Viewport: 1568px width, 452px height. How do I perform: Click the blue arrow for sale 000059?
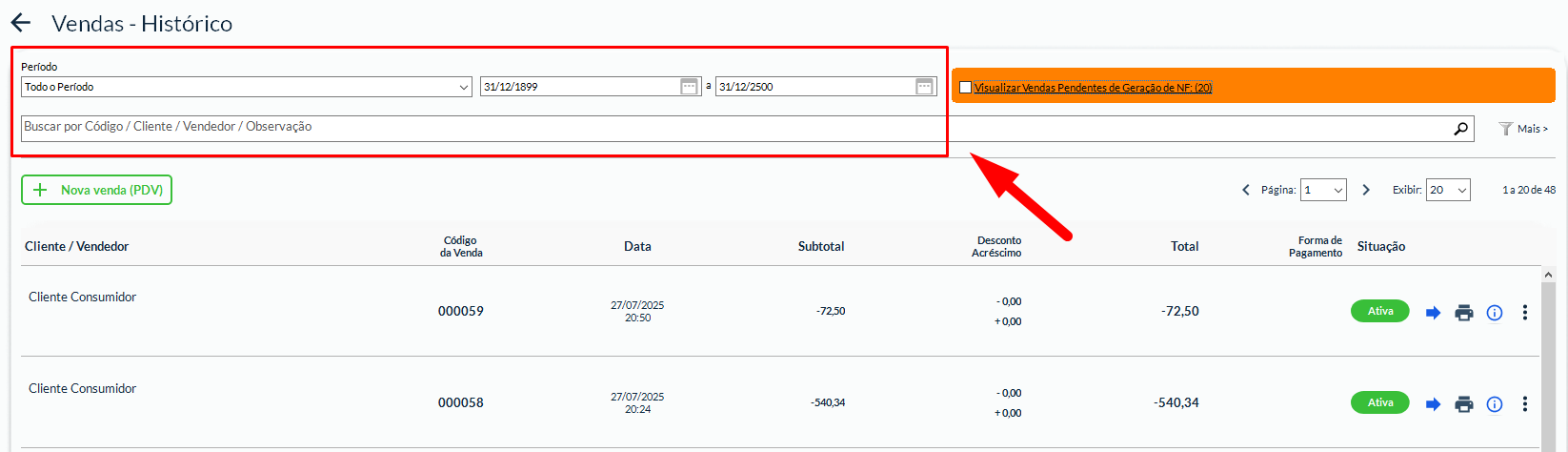click(x=1433, y=313)
